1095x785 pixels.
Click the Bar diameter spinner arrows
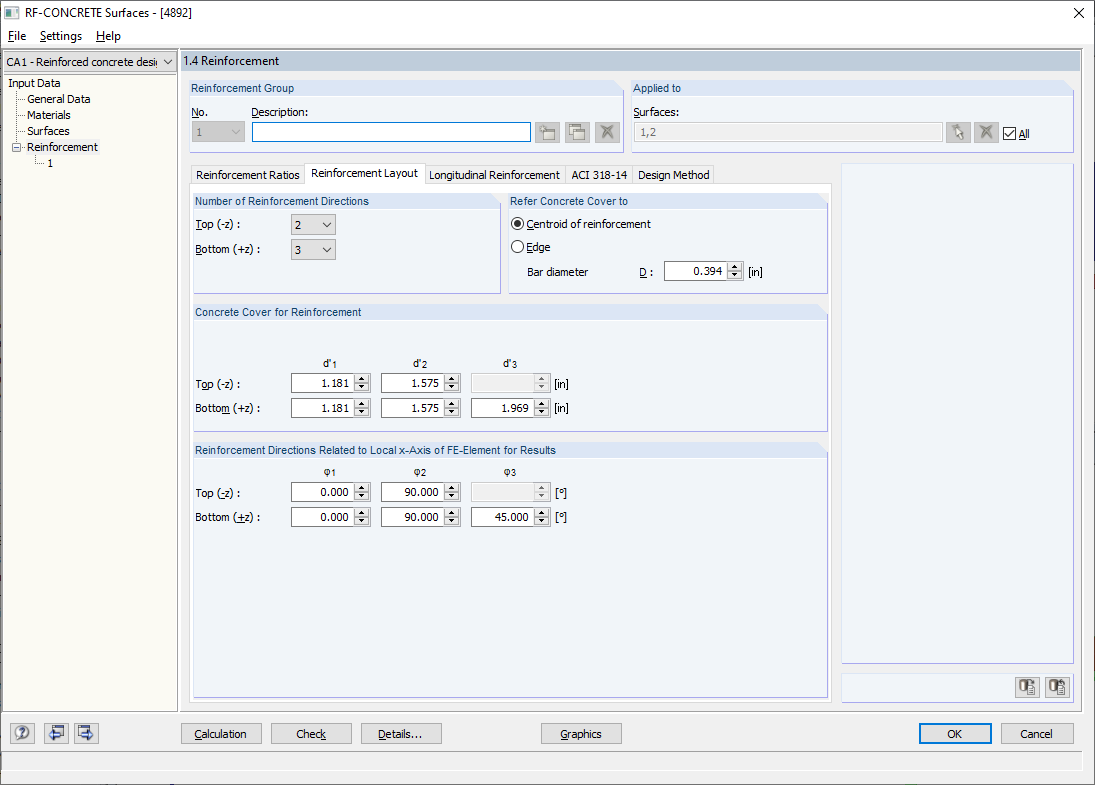coord(735,271)
